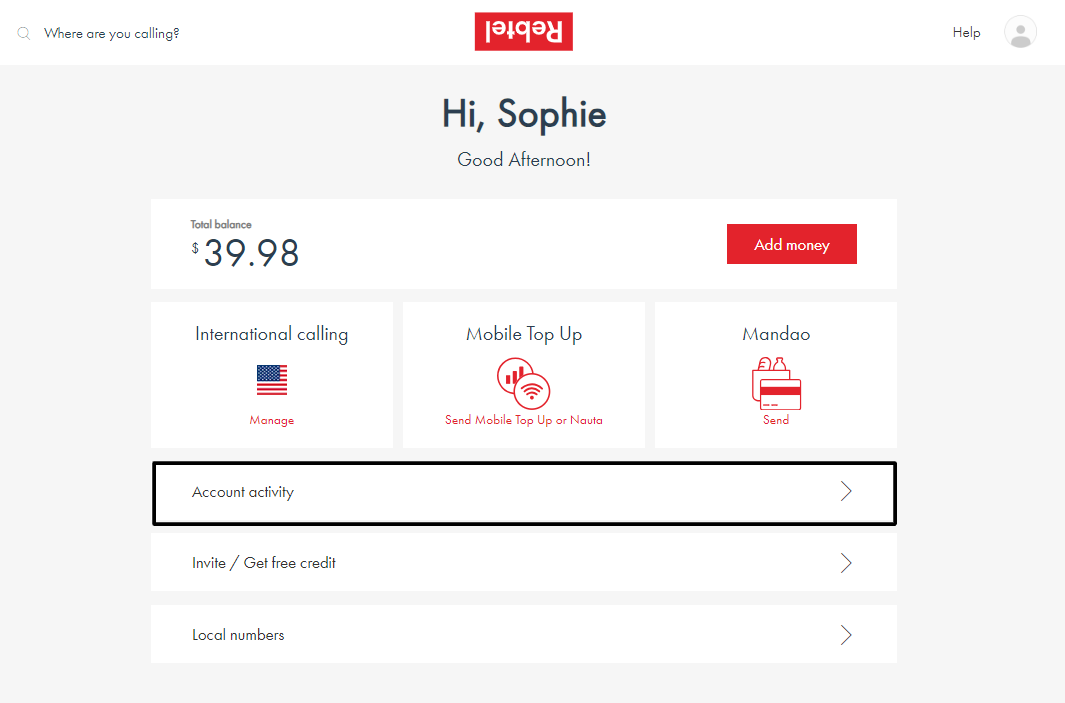Open the Help menu item

click(x=966, y=33)
